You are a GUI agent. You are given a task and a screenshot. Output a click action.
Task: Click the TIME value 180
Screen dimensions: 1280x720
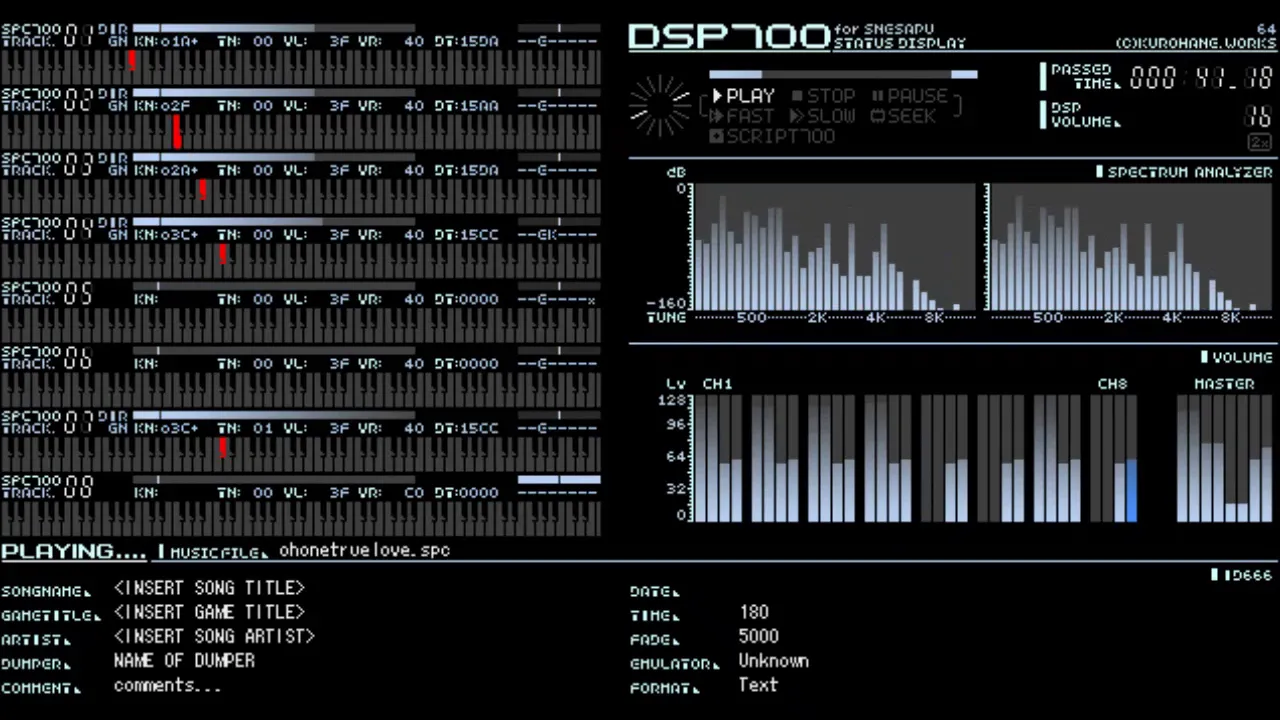pyautogui.click(x=754, y=612)
